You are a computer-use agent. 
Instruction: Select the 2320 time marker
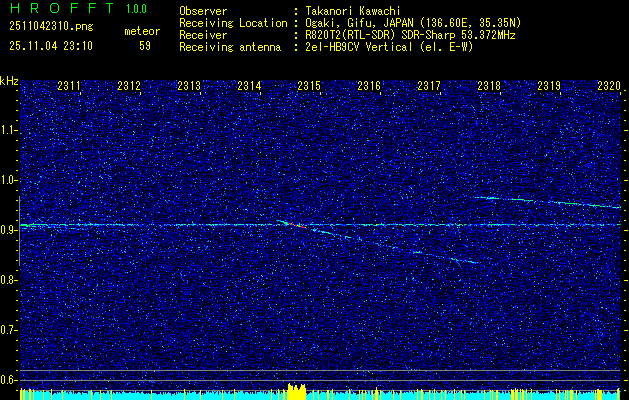coord(609,87)
